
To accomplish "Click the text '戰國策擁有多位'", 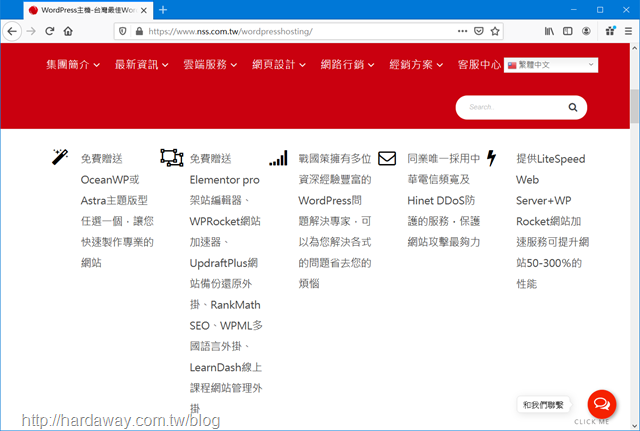I will pyautogui.click(x=335, y=159).
